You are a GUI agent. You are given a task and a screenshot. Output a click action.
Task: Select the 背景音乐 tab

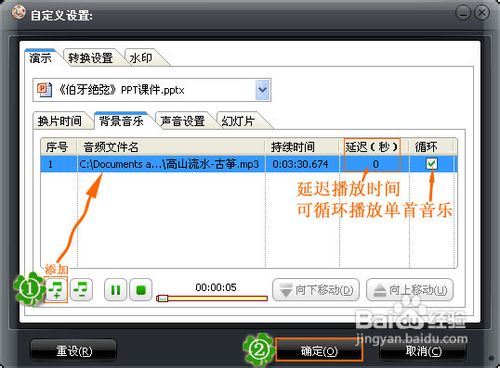point(121,121)
